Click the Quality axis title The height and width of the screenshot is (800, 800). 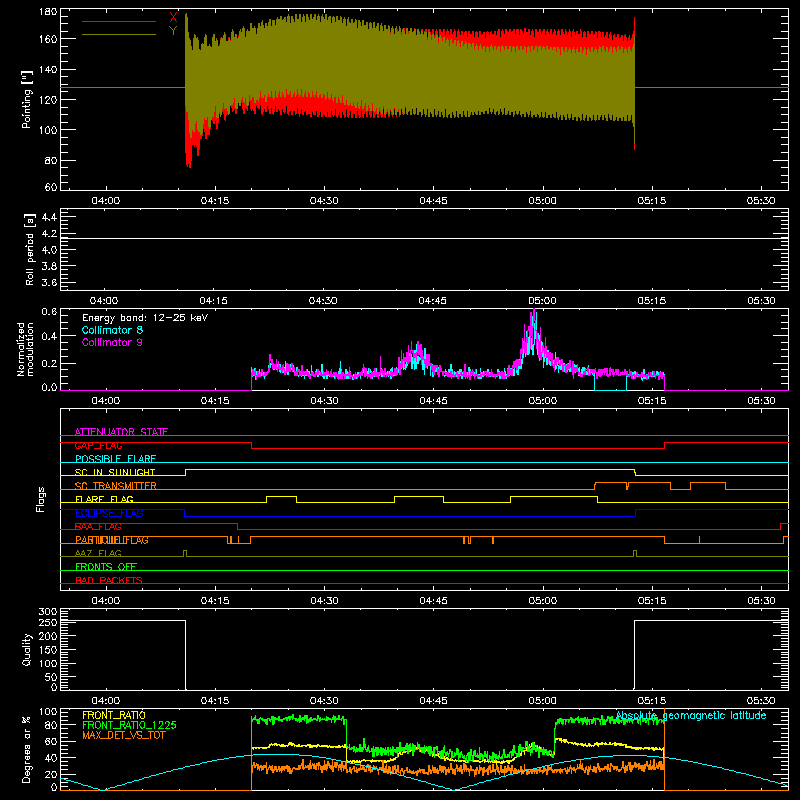click(x=27, y=649)
